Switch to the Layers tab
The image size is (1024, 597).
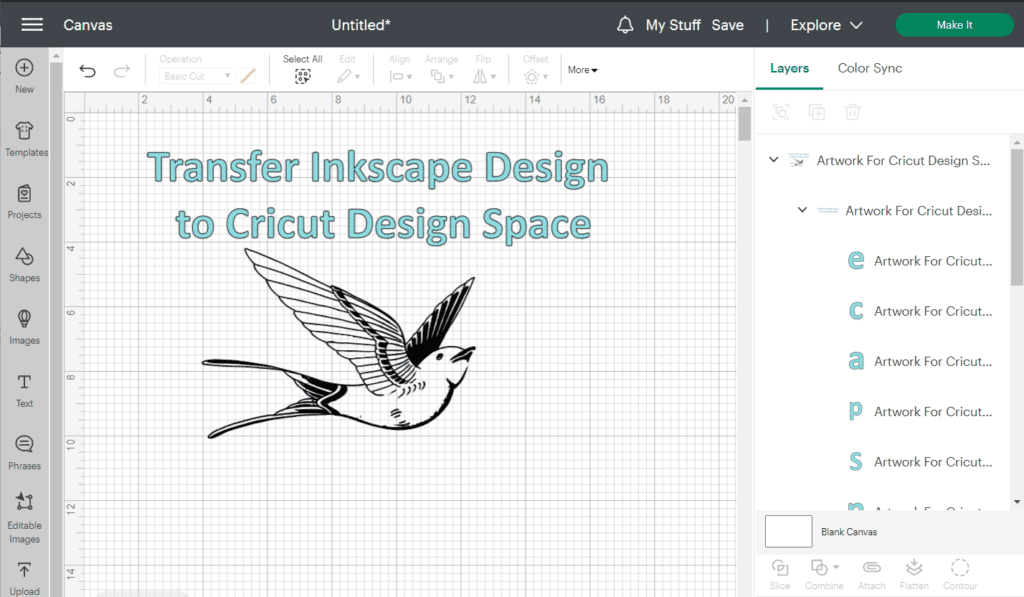click(789, 68)
